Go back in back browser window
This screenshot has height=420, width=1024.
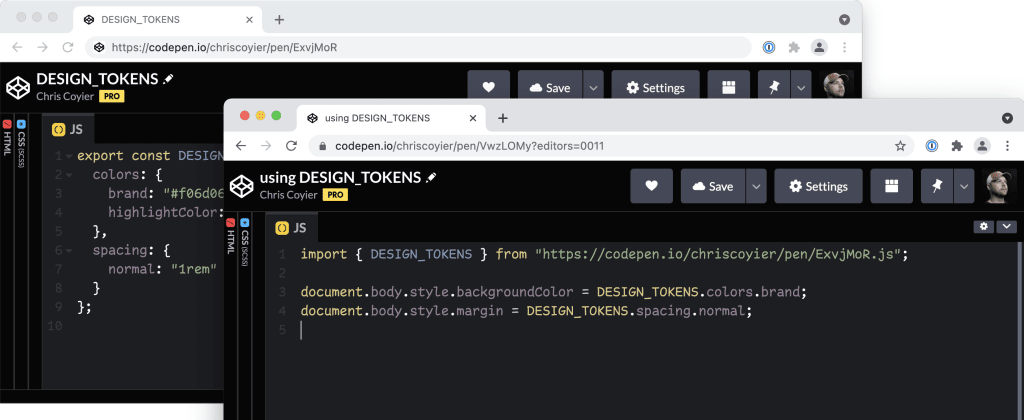tap(17, 47)
